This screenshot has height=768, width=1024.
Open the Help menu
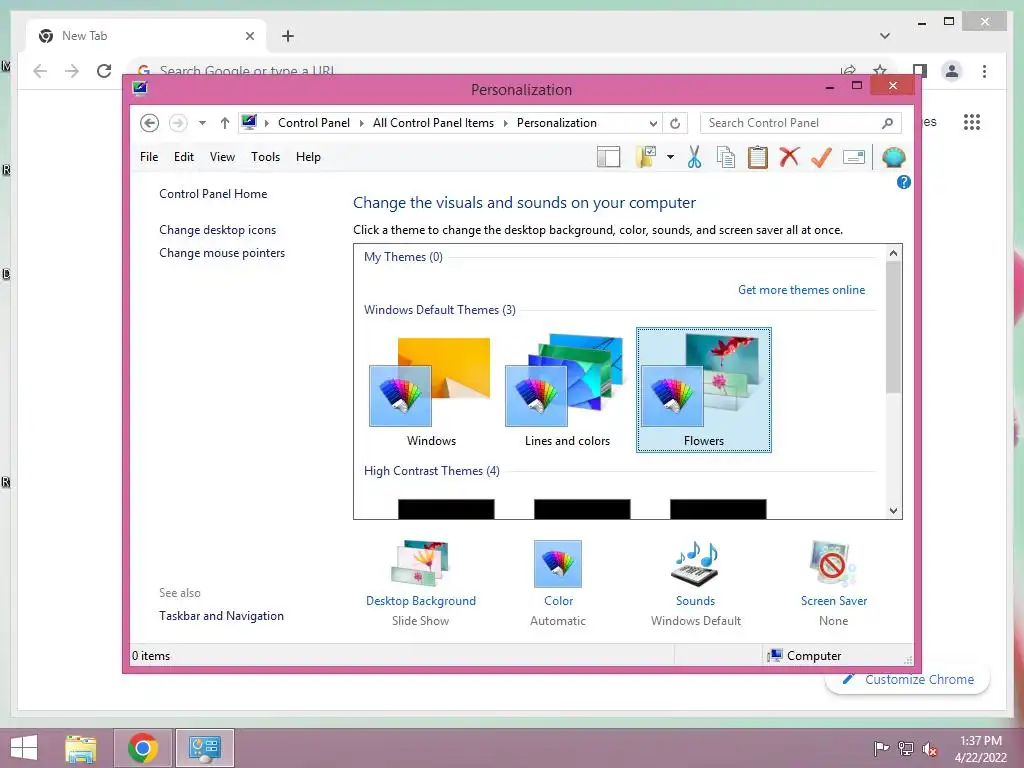pyautogui.click(x=308, y=157)
